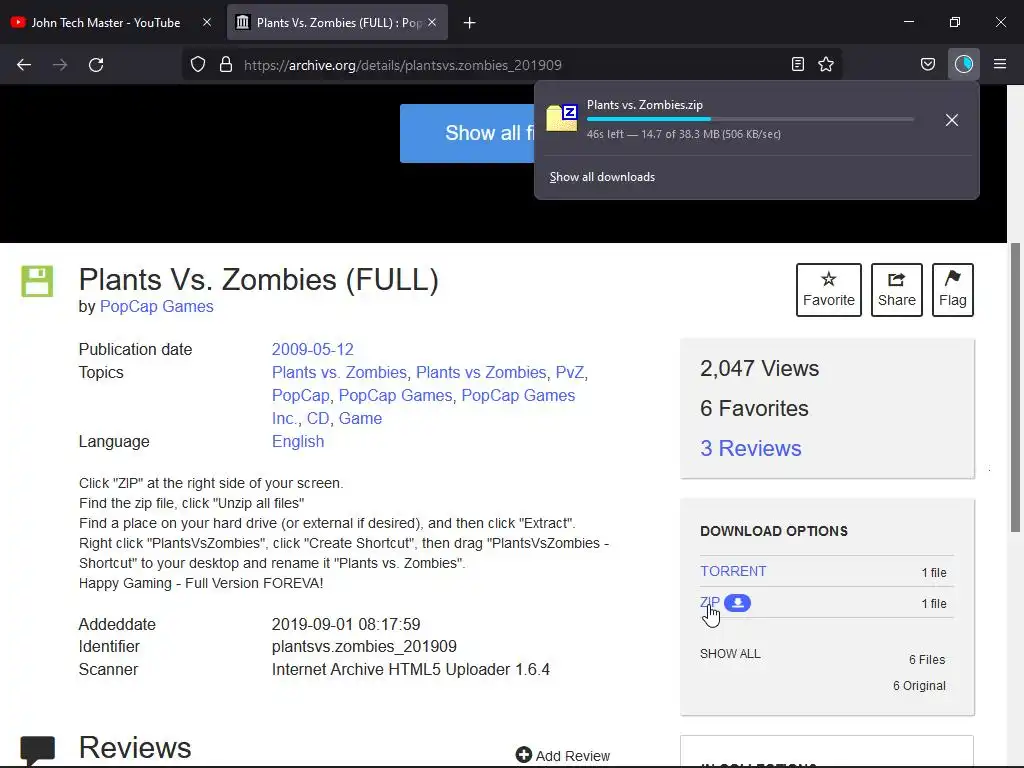The width and height of the screenshot is (1024, 768).
Task: Open the Plants vs. Zombies topic link
Action: [339, 372]
